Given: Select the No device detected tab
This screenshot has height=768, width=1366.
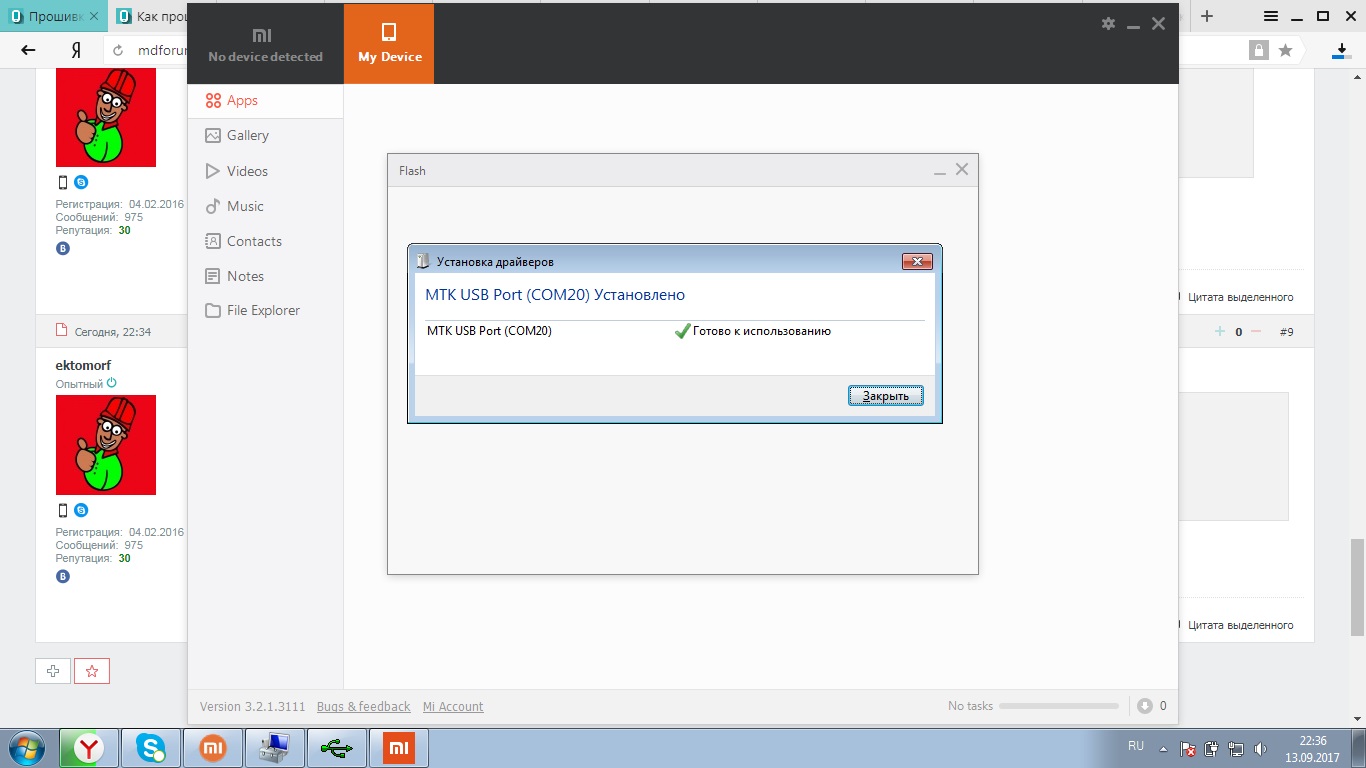Looking at the screenshot, I should (x=265, y=44).
